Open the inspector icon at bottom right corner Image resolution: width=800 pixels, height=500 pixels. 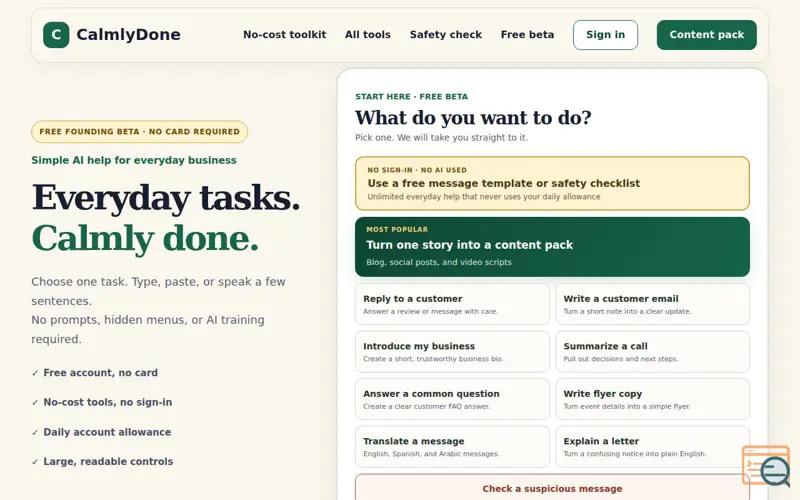tap(766, 466)
